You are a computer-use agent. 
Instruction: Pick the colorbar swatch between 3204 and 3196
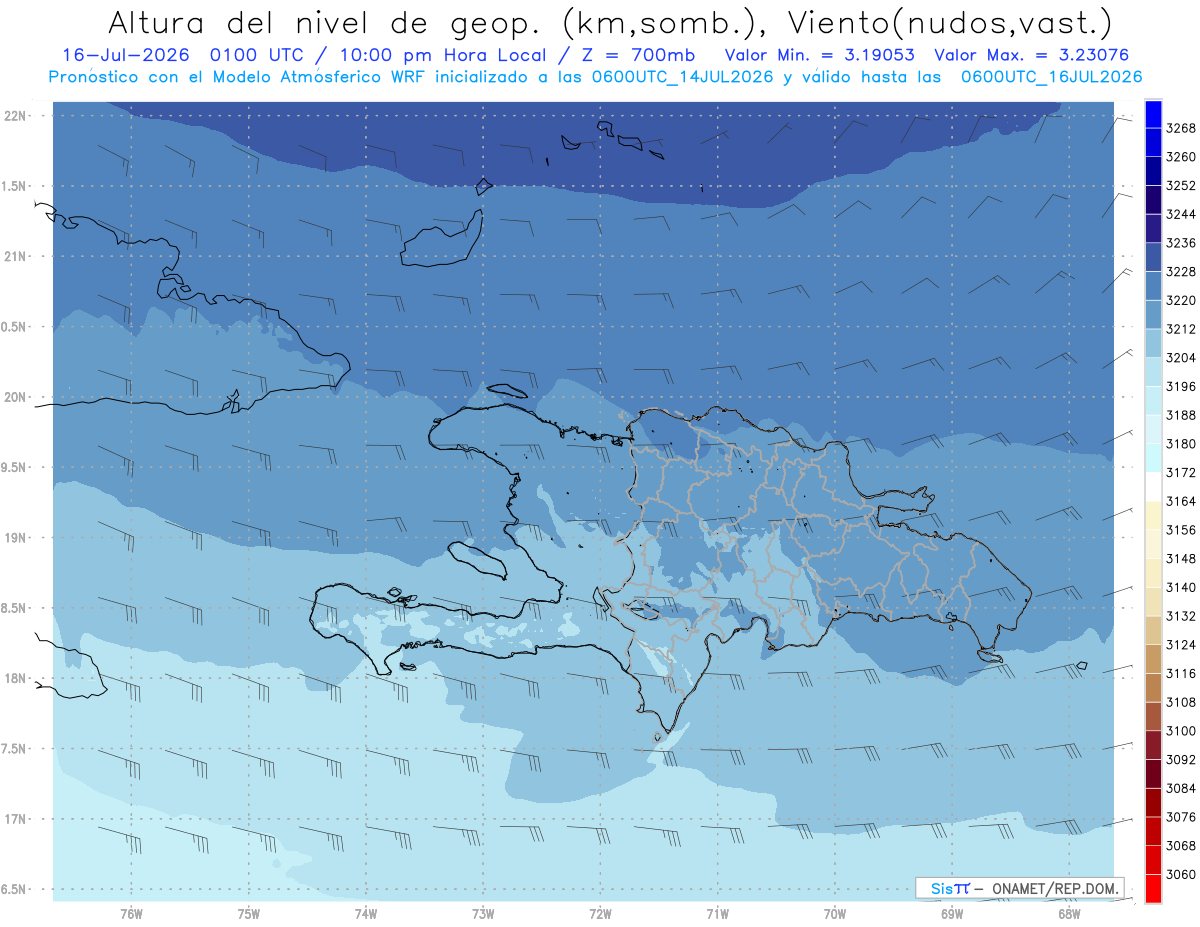click(1152, 371)
